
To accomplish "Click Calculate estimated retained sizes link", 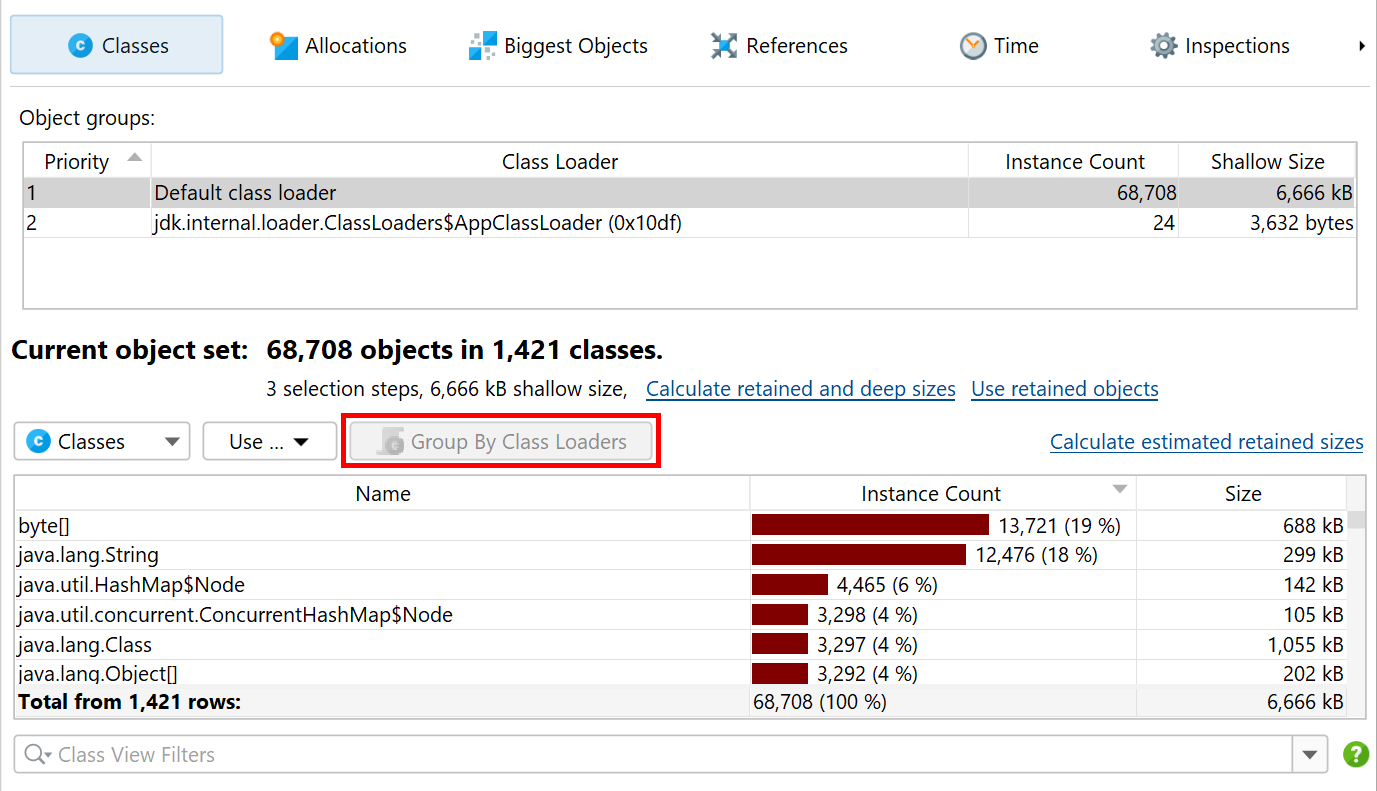I will click(1207, 442).
